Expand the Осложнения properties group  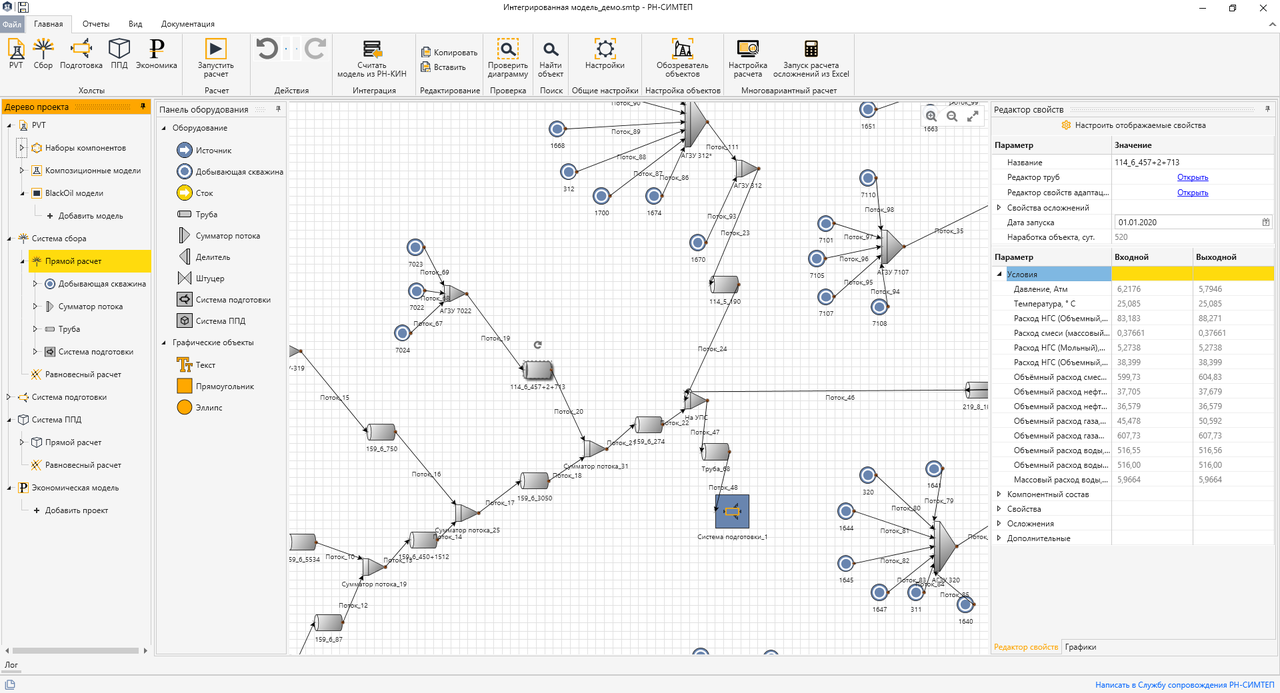tap(999, 523)
